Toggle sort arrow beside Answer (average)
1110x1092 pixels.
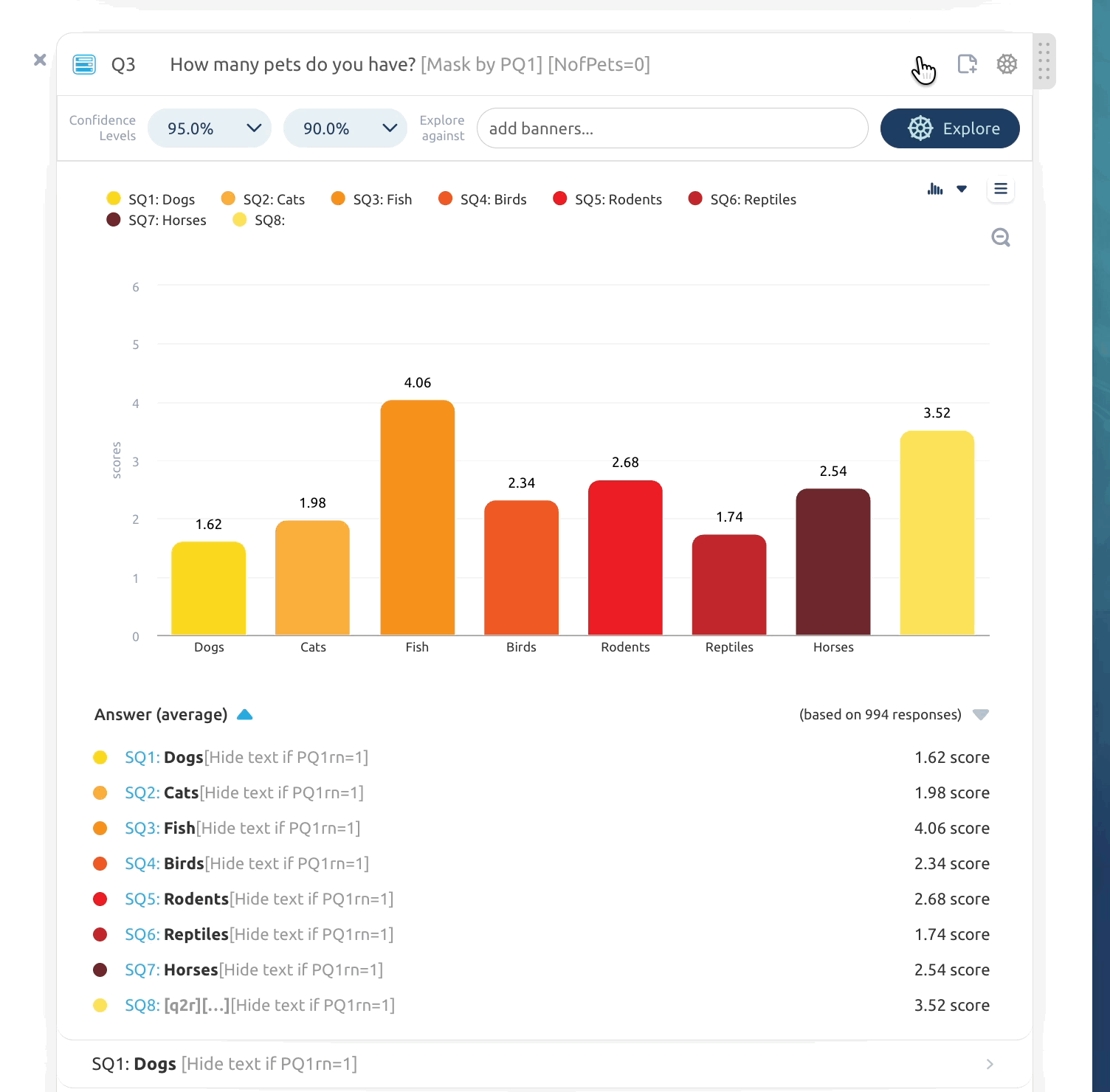click(245, 714)
